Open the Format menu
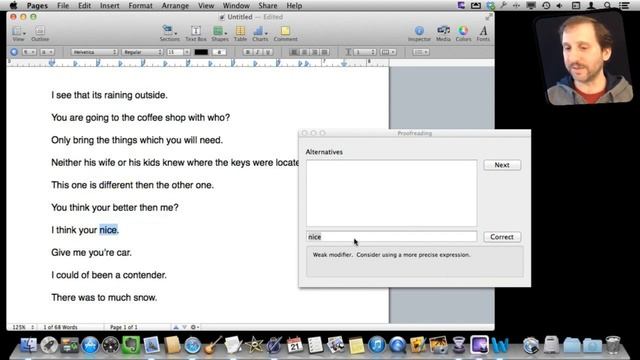Viewport: 640px width, 360px height. click(140, 6)
